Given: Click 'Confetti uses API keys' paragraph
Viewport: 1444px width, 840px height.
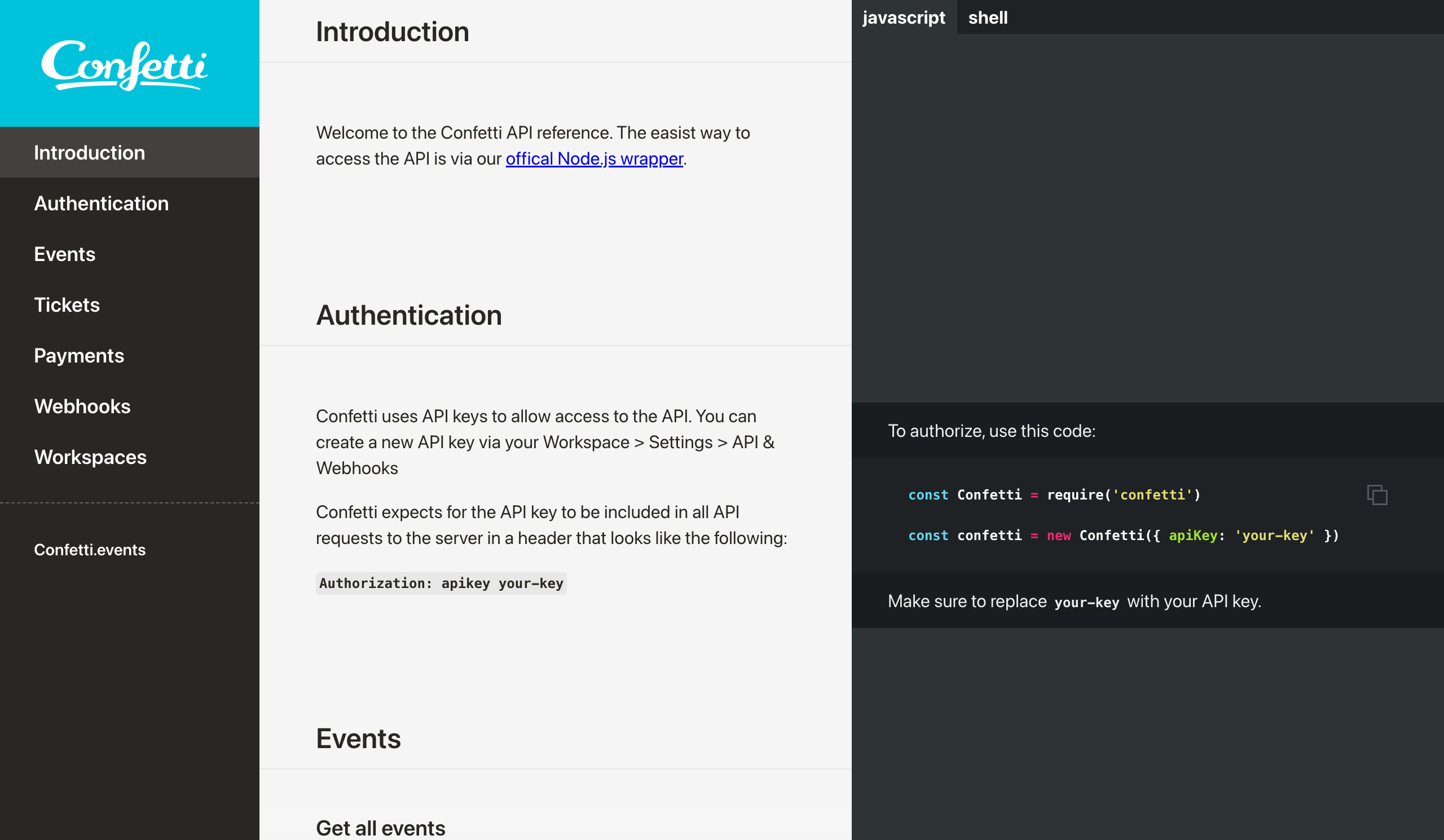Looking at the screenshot, I should pyautogui.click(x=545, y=442).
